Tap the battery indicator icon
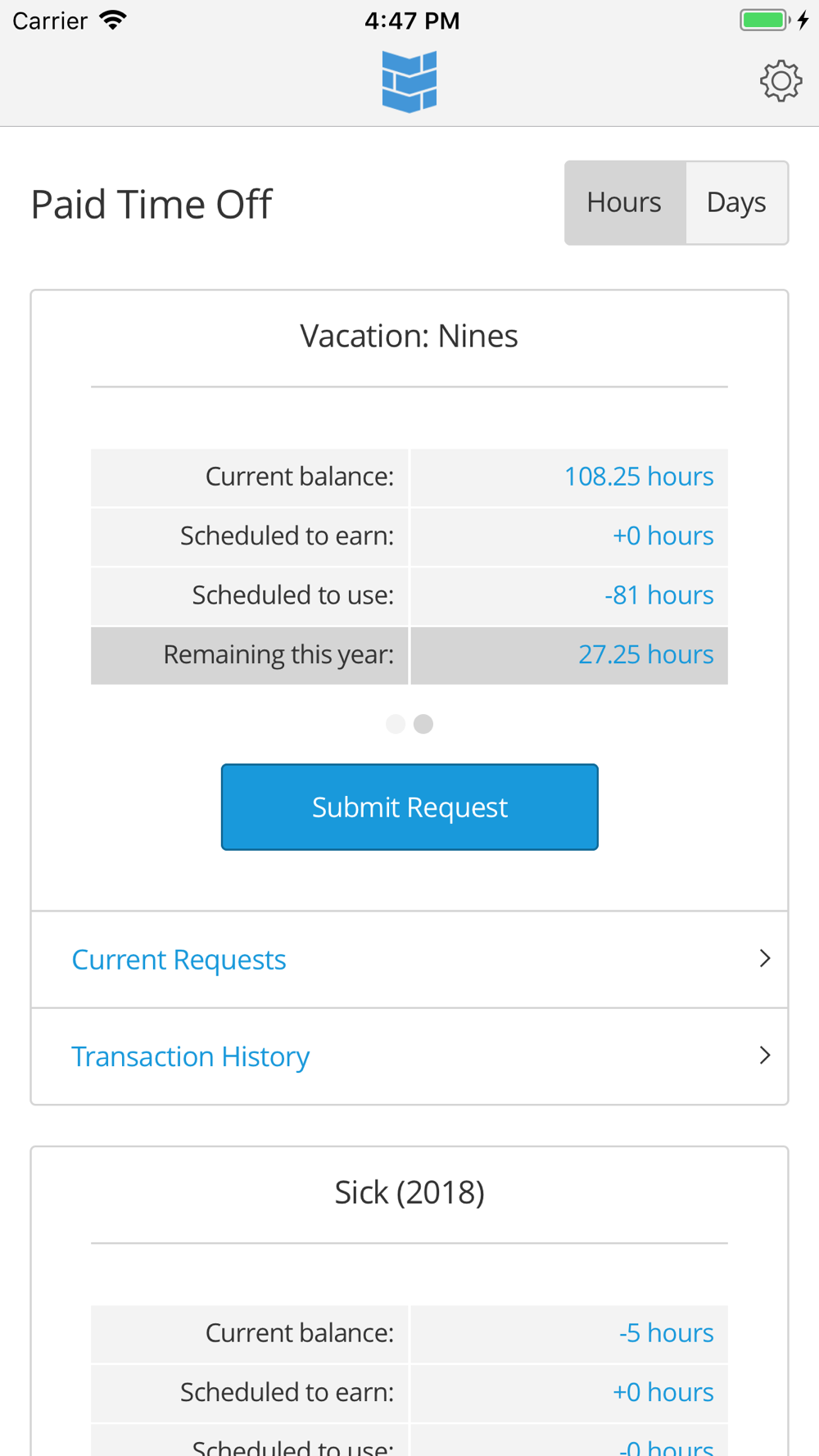 [x=763, y=20]
